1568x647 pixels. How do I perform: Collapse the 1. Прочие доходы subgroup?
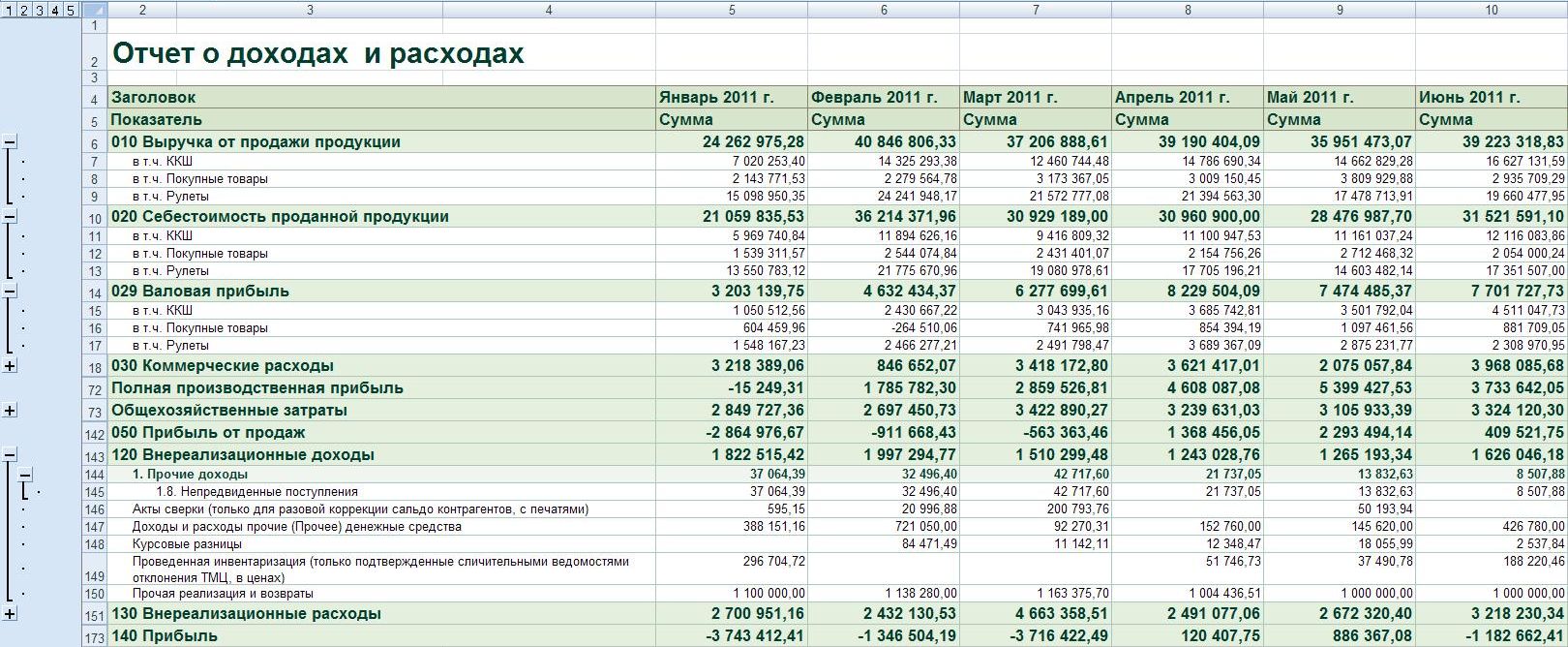[25, 475]
